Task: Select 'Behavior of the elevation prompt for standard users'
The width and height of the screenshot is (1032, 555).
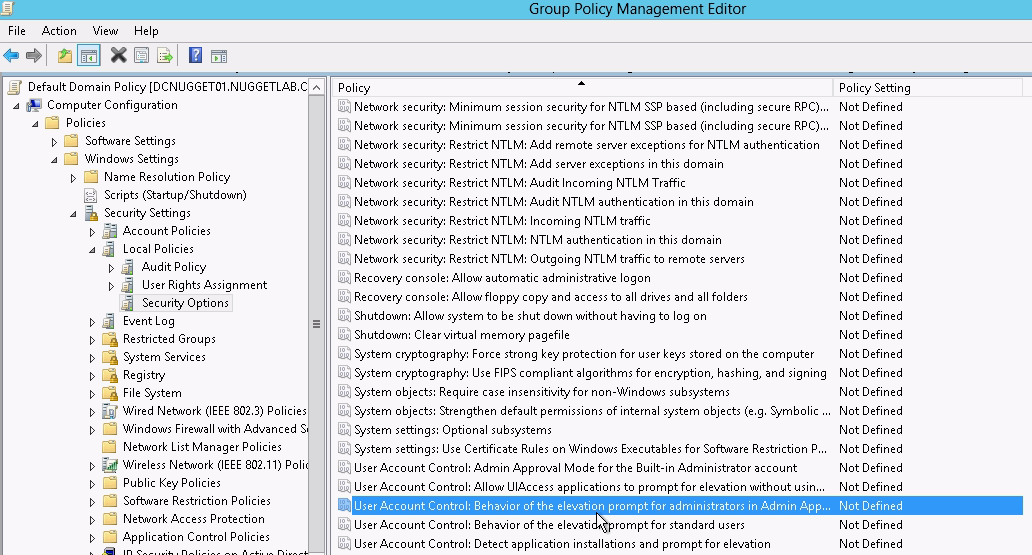Action: pyautogui.click(x=550, y=525)
